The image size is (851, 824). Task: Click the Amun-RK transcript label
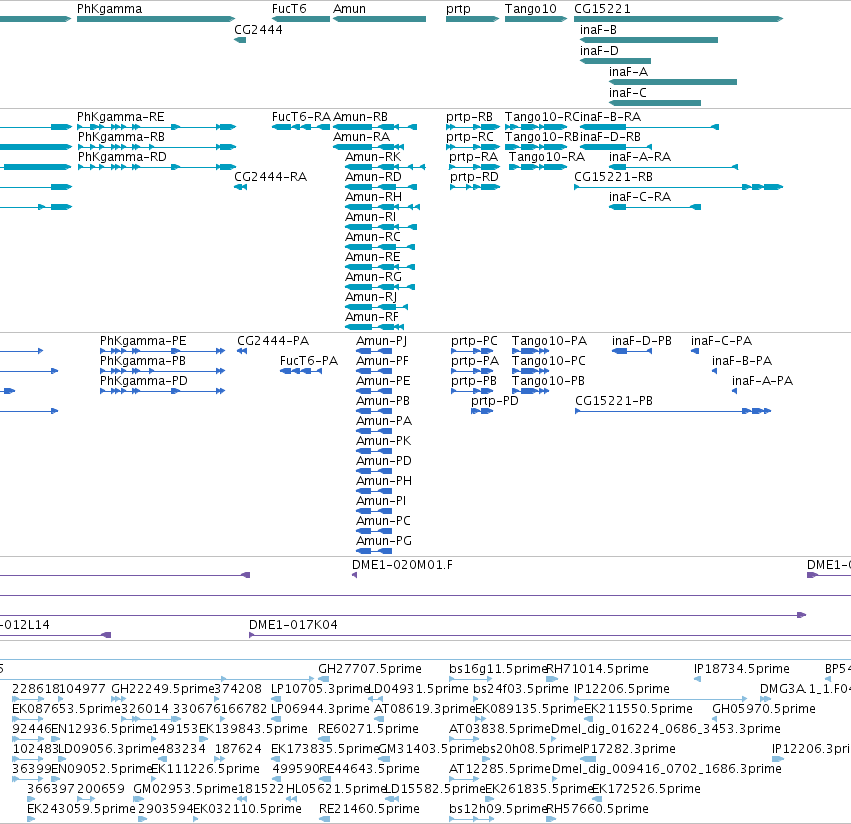373,157
